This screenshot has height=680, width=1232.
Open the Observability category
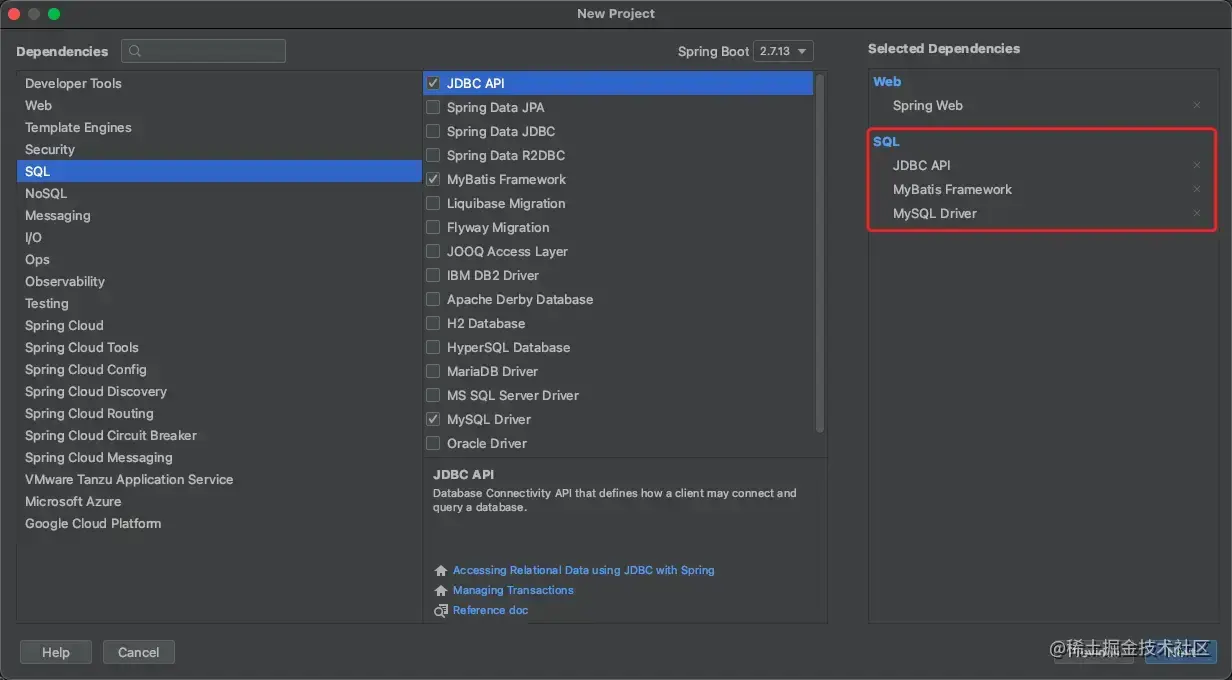[219, 281]
